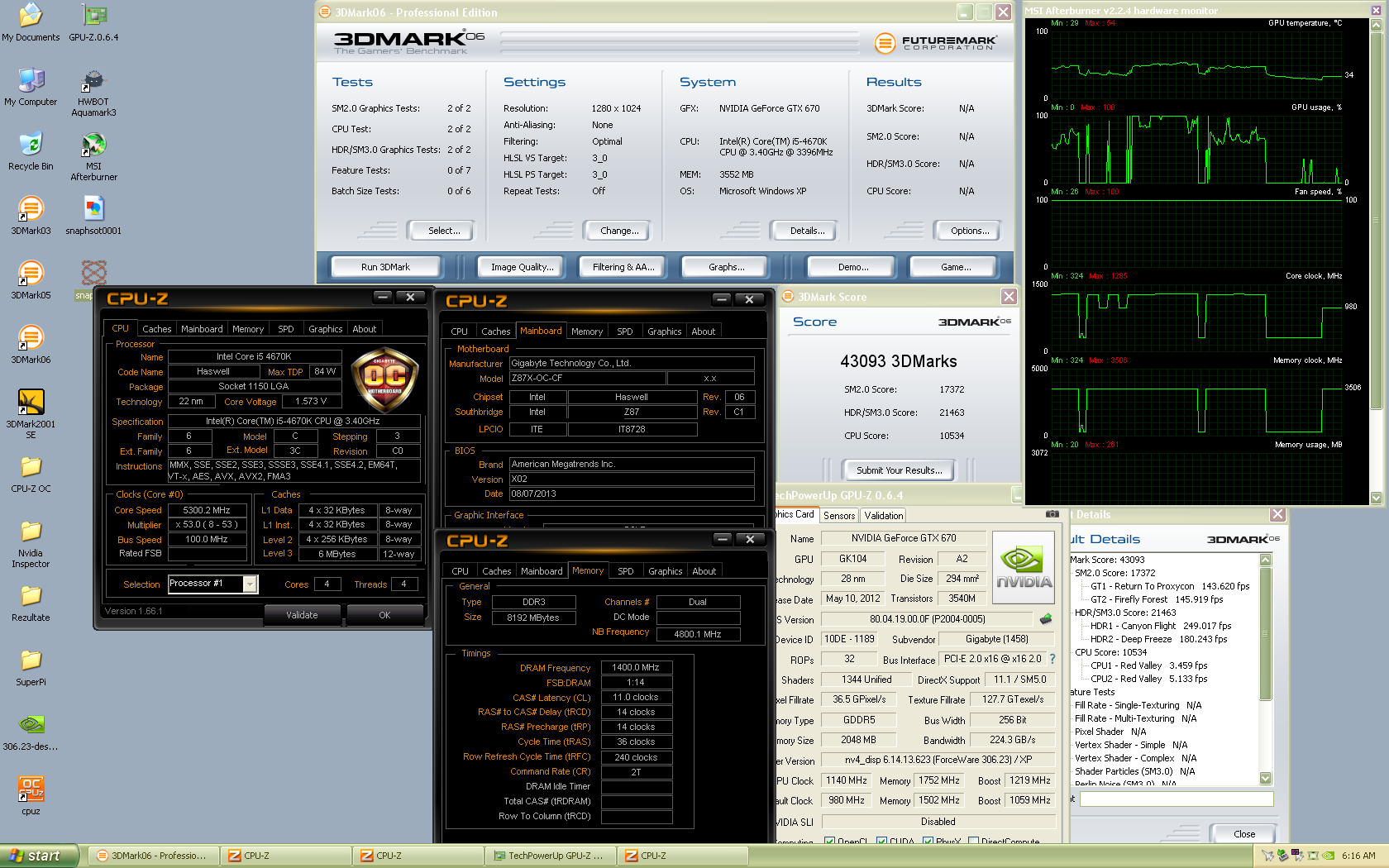Switch to the Validation tab in GPU-Z
This screenshot has width=1389, height=868.
(x=884, y=516)
